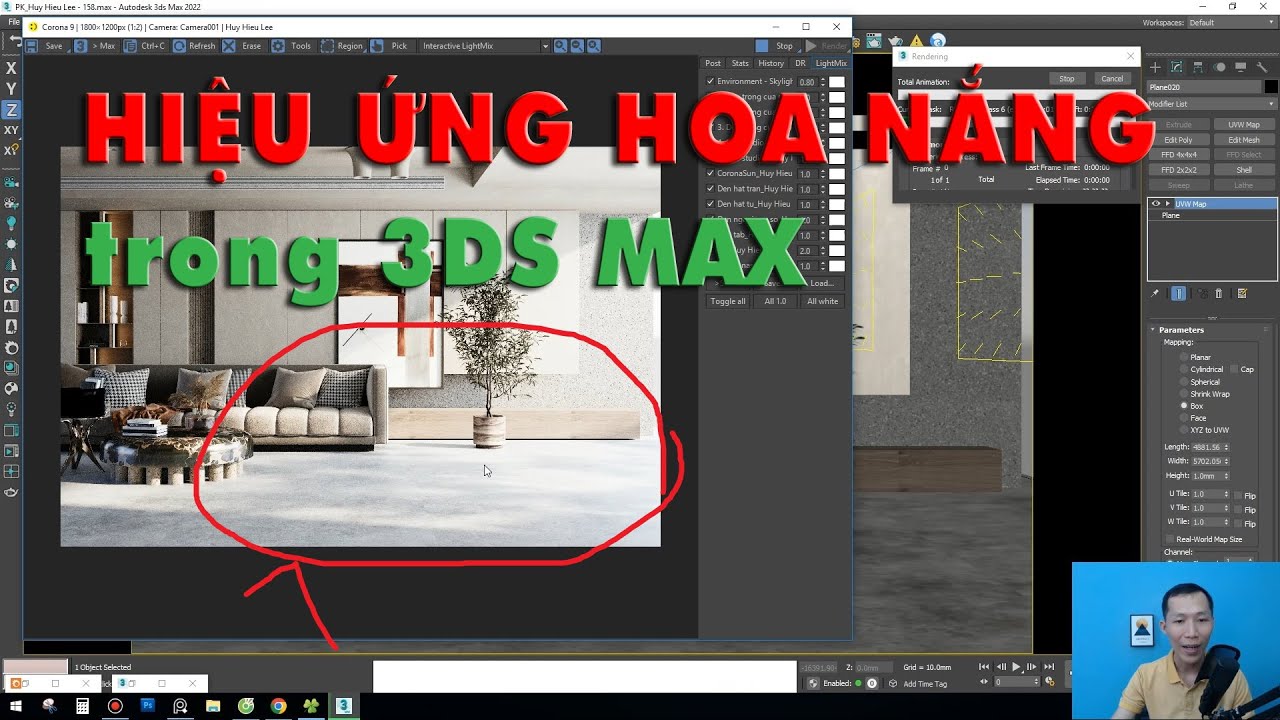This screenshot has height=720, width=1280.
Task: Restrict transform to the Y axis
Action: click(x=11, y=89)
